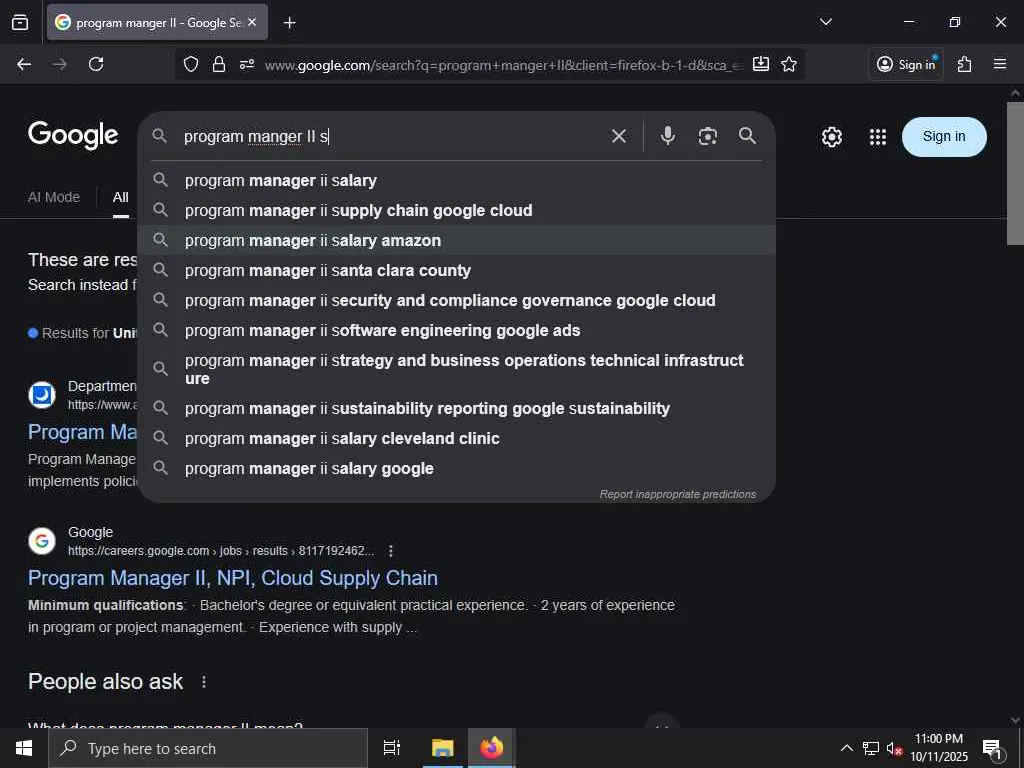Open the Firefox extensions icon
Image resolution: width=1024 pixels, height=768 pixels.
(x=965, y=64)
